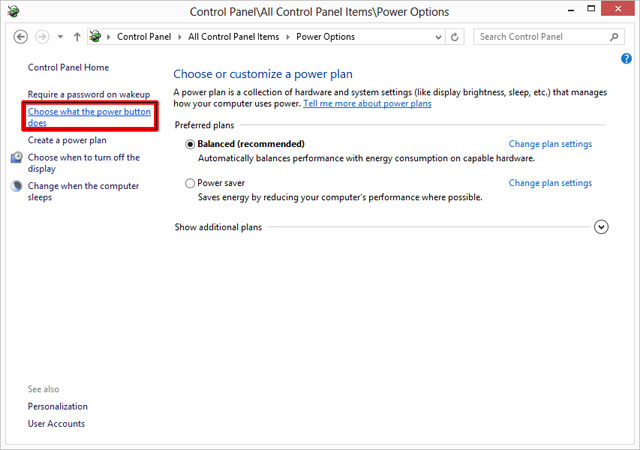Open the address bar history dropdown
Image resolution: width=640 pixels, height=450 pixels.
[x=437, y=37]
